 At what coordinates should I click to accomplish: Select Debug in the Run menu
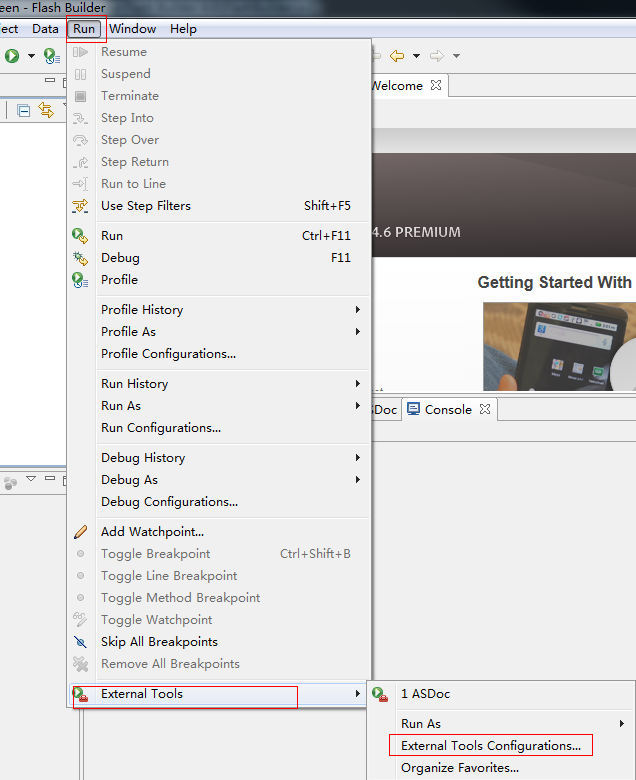tap(219, 258)
